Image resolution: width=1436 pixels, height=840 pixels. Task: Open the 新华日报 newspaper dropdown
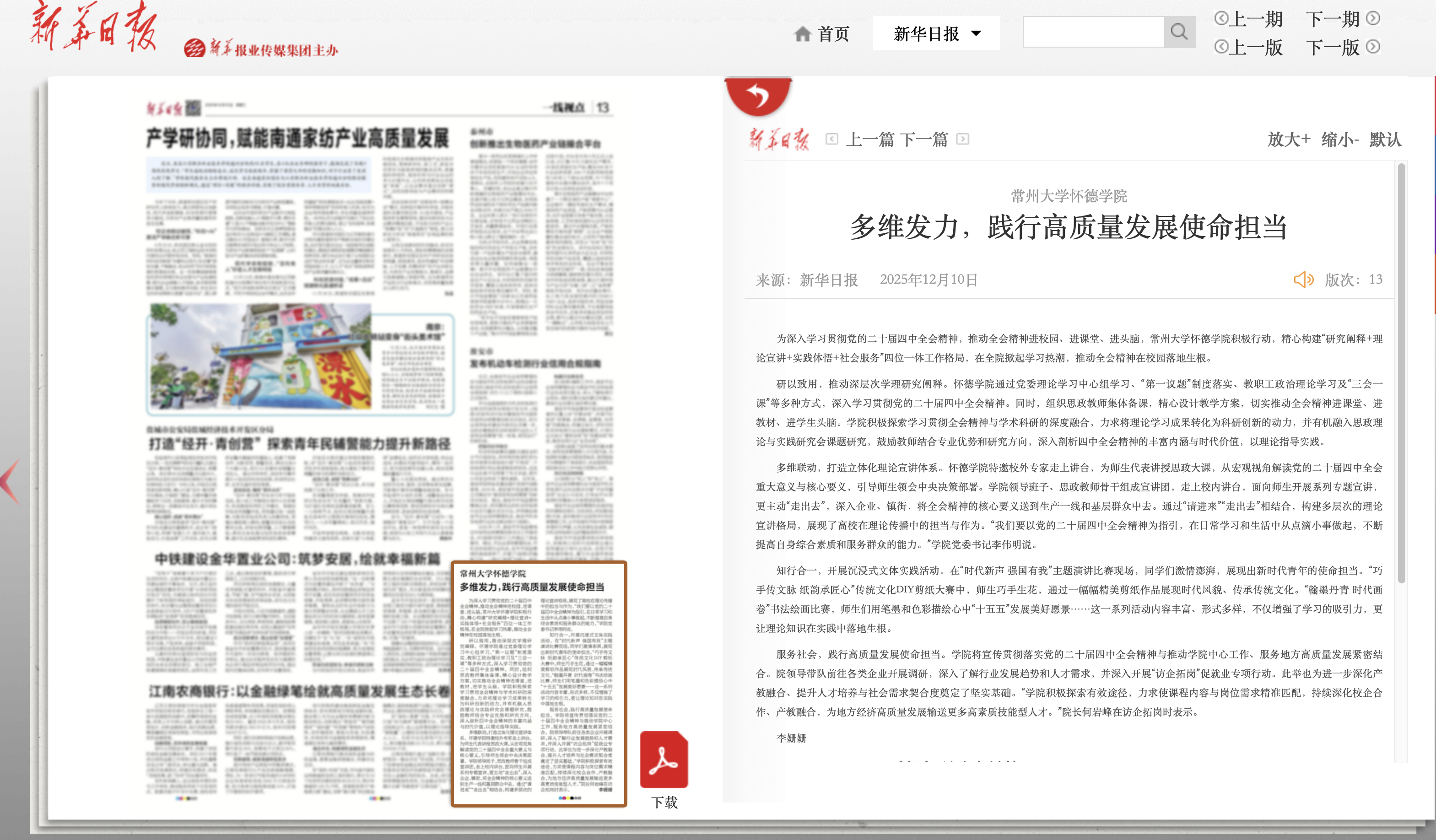936,33
